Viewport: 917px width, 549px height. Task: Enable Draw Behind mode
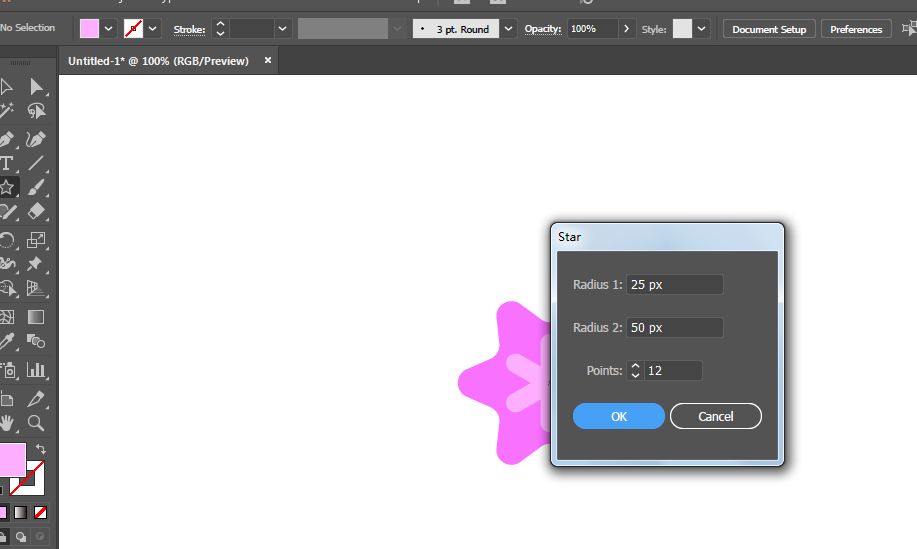21,537
